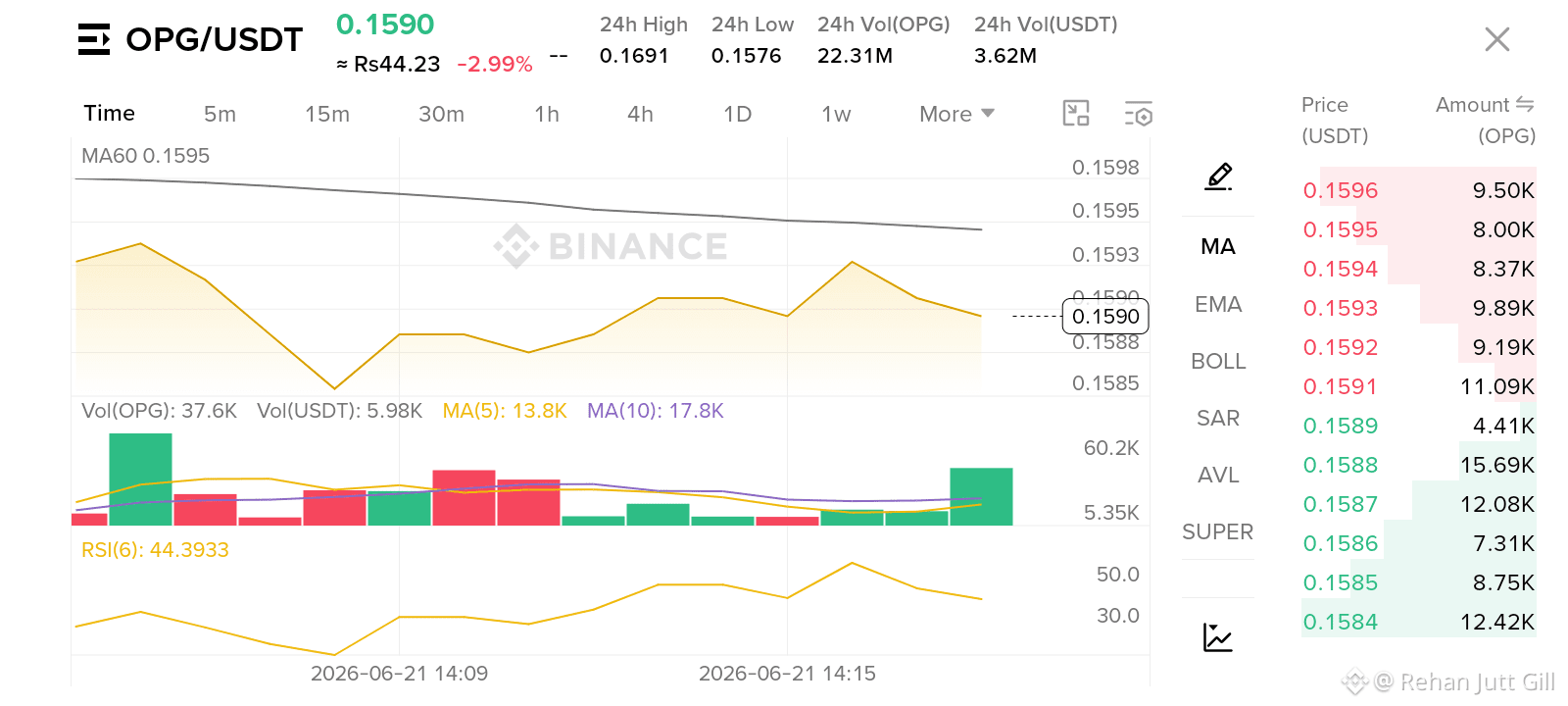Click the 24h Vol(USDT) value 3.62M
1568x706 pixels.
pos(1005,56)
